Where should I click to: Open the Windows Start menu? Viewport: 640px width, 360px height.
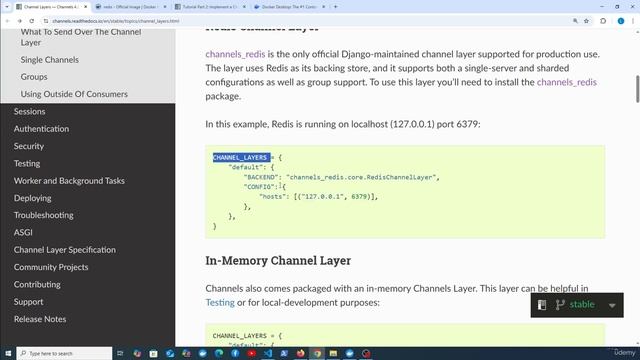tap(8, 353)
